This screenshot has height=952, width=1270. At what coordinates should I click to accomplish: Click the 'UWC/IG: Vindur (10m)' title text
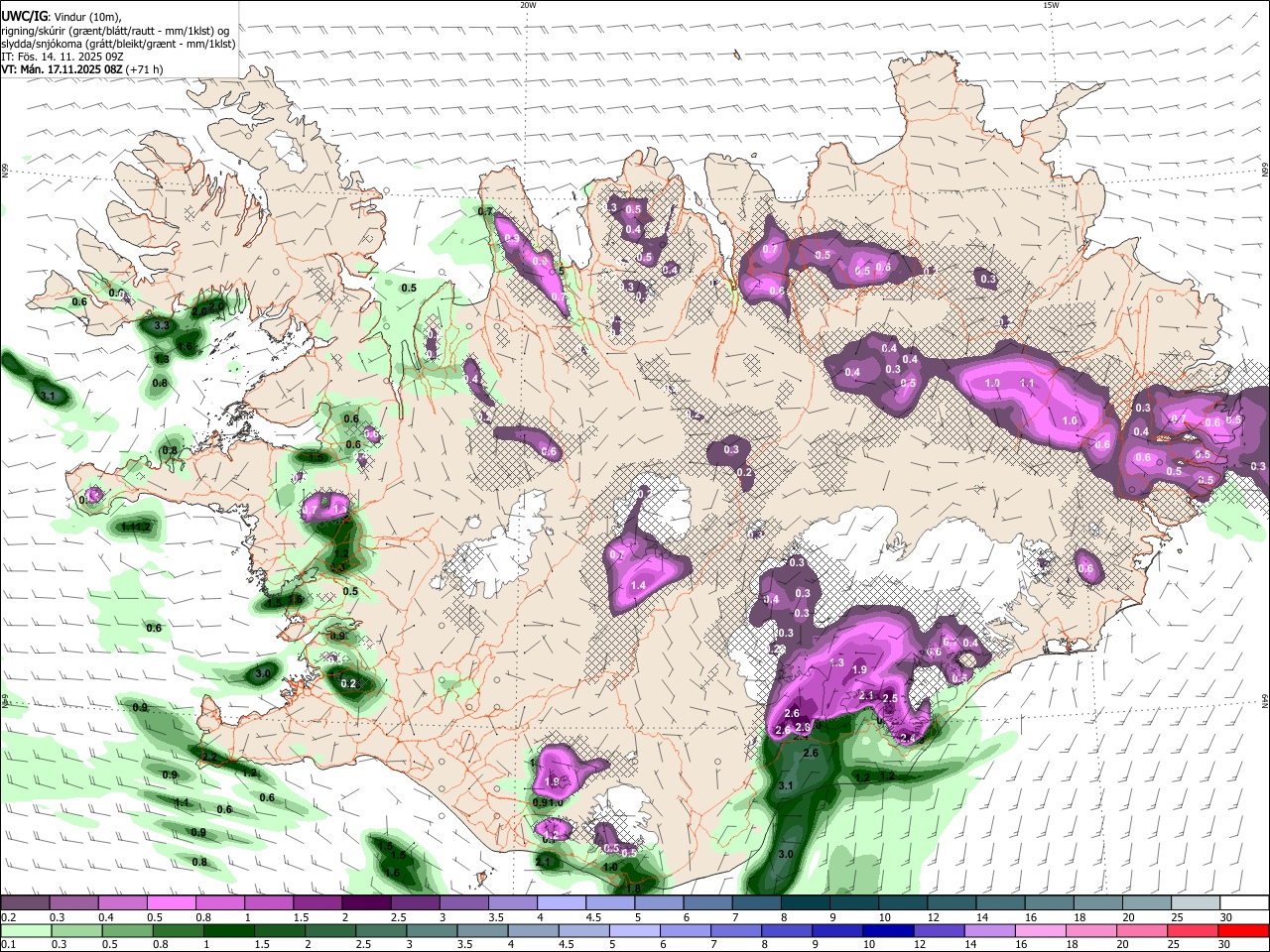[62, 17]
